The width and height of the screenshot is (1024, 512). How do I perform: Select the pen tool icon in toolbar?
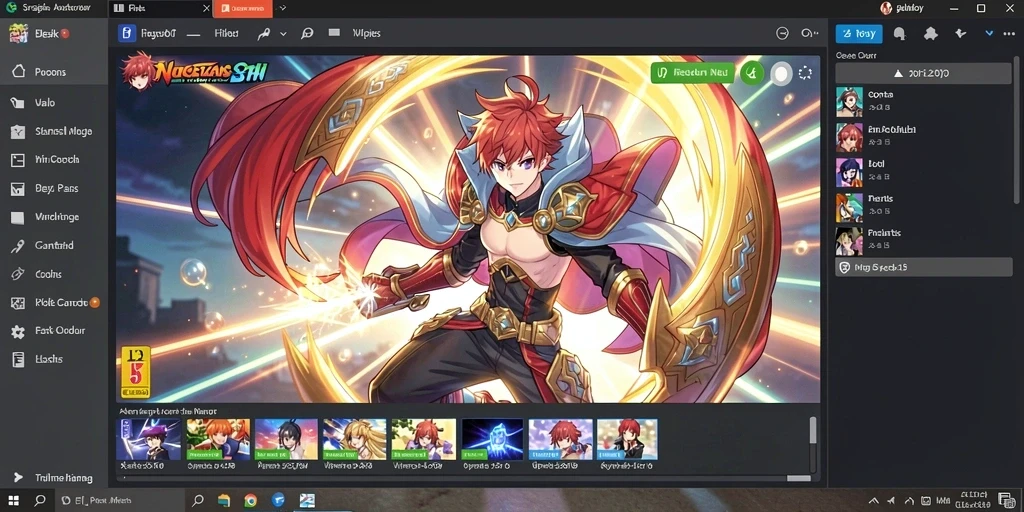(x=264, y=34)
